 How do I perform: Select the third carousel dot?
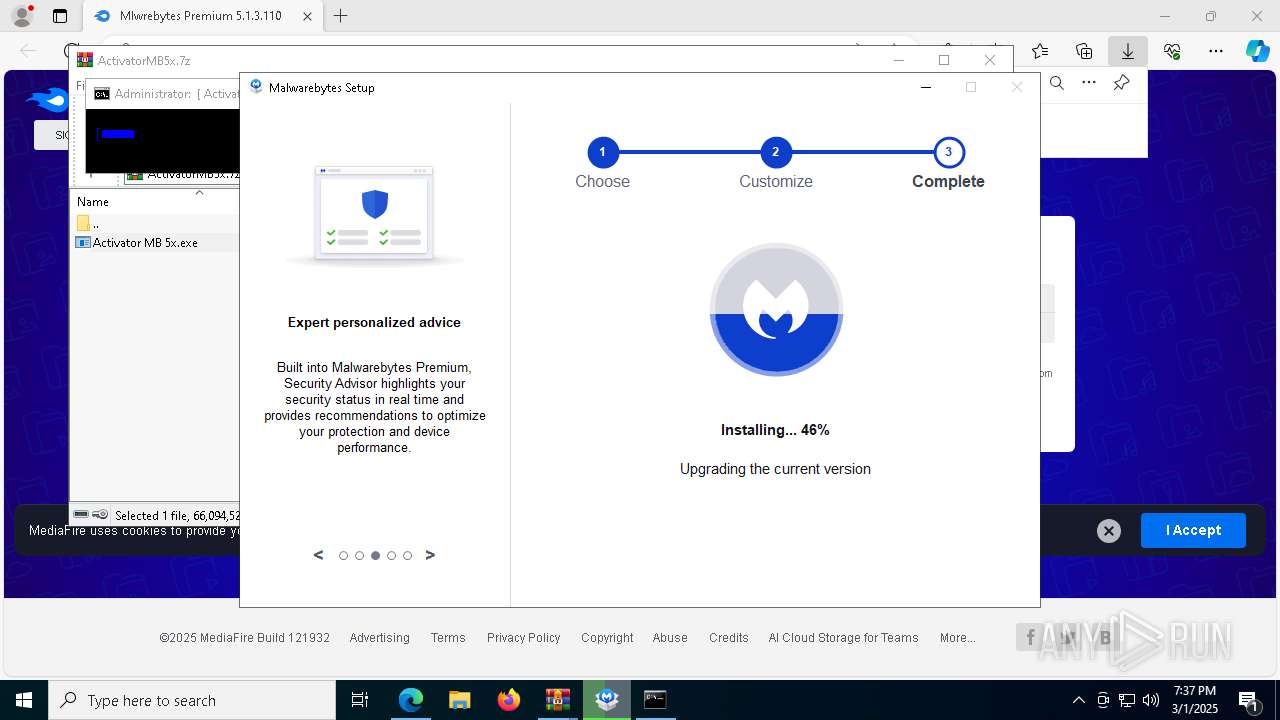coord(375,556)
